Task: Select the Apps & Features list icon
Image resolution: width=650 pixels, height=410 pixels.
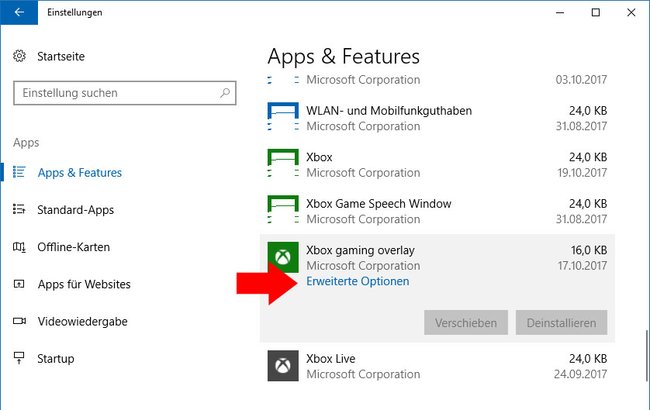Action: click(x=19, y=172)
